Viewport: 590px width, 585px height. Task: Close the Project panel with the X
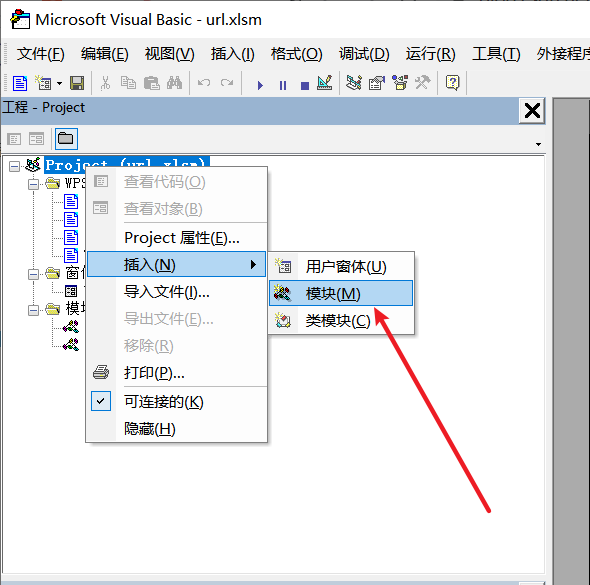[x=532, y=111]
